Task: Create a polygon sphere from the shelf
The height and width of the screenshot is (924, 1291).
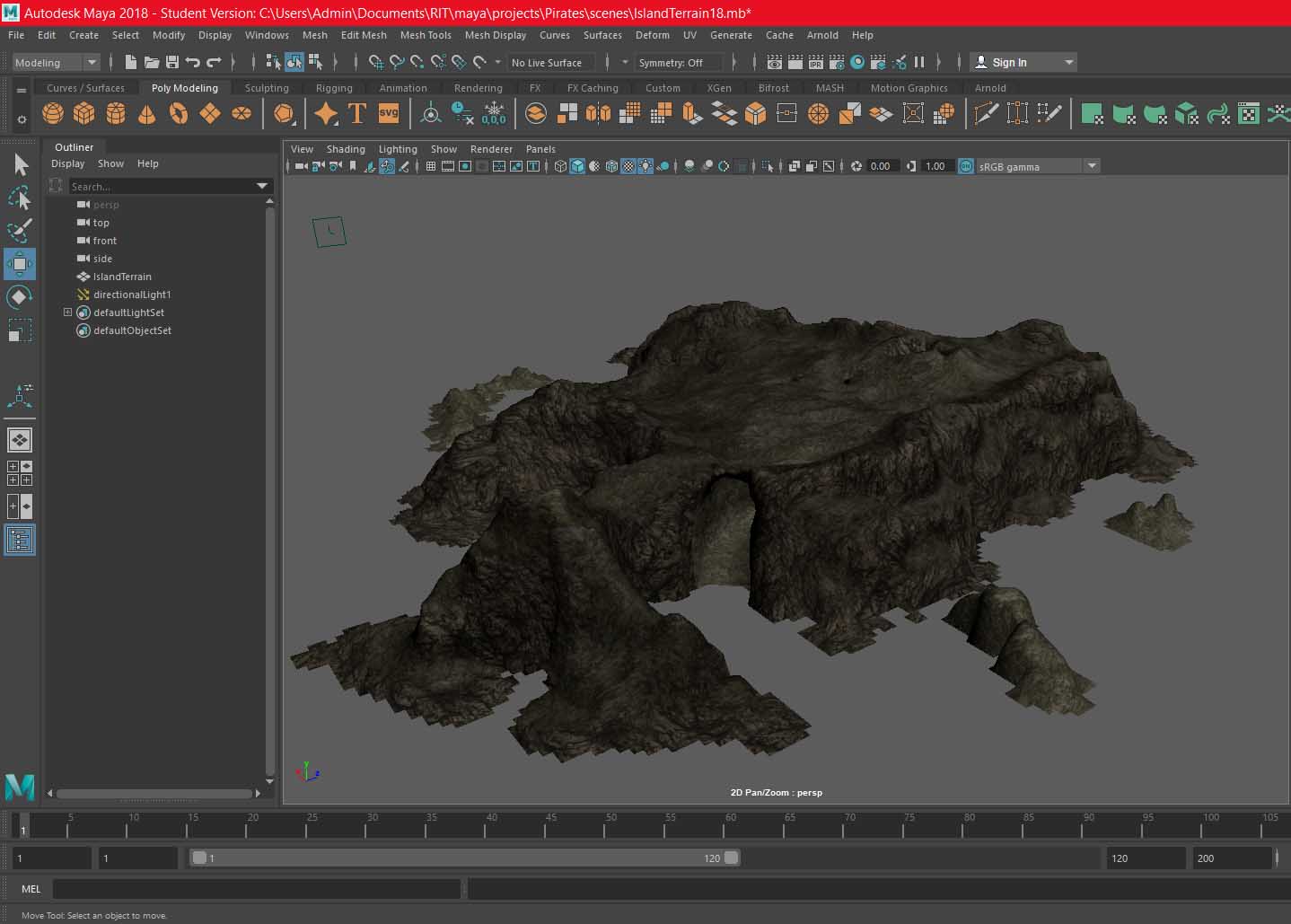Action: [x=53, y=114]
